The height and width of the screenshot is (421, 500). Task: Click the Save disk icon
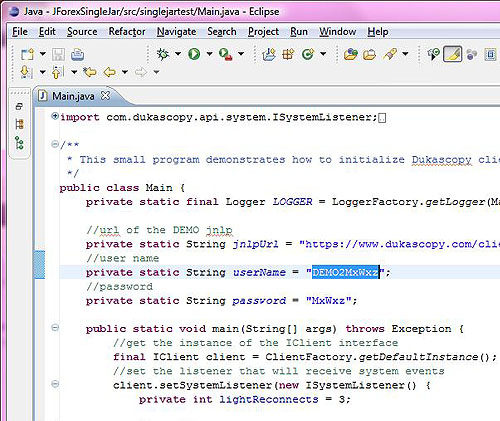58,54
